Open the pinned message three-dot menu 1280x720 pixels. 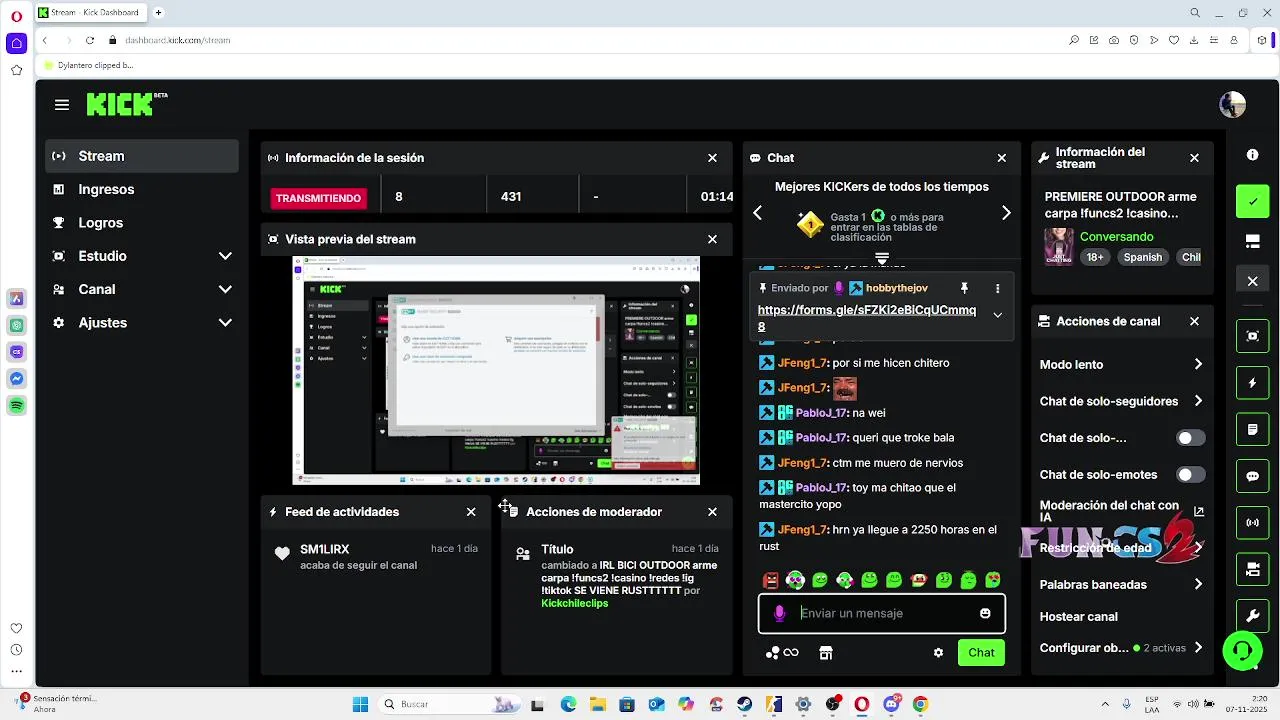997,288
